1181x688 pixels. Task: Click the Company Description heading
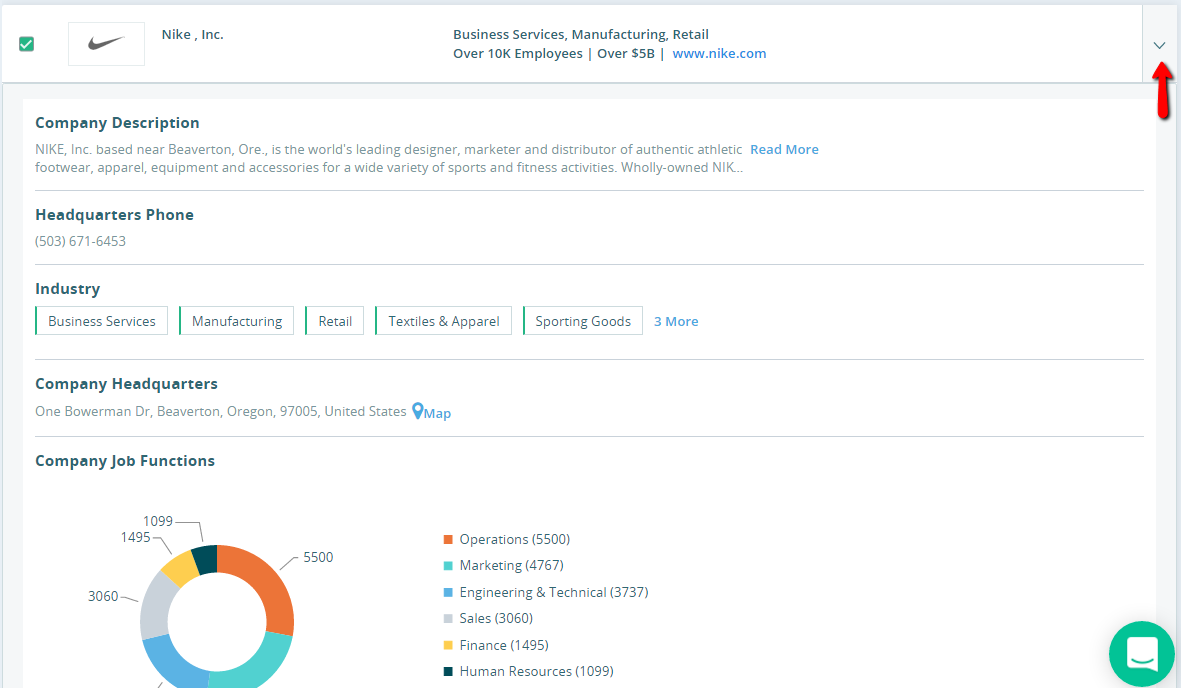coord(117,123)
